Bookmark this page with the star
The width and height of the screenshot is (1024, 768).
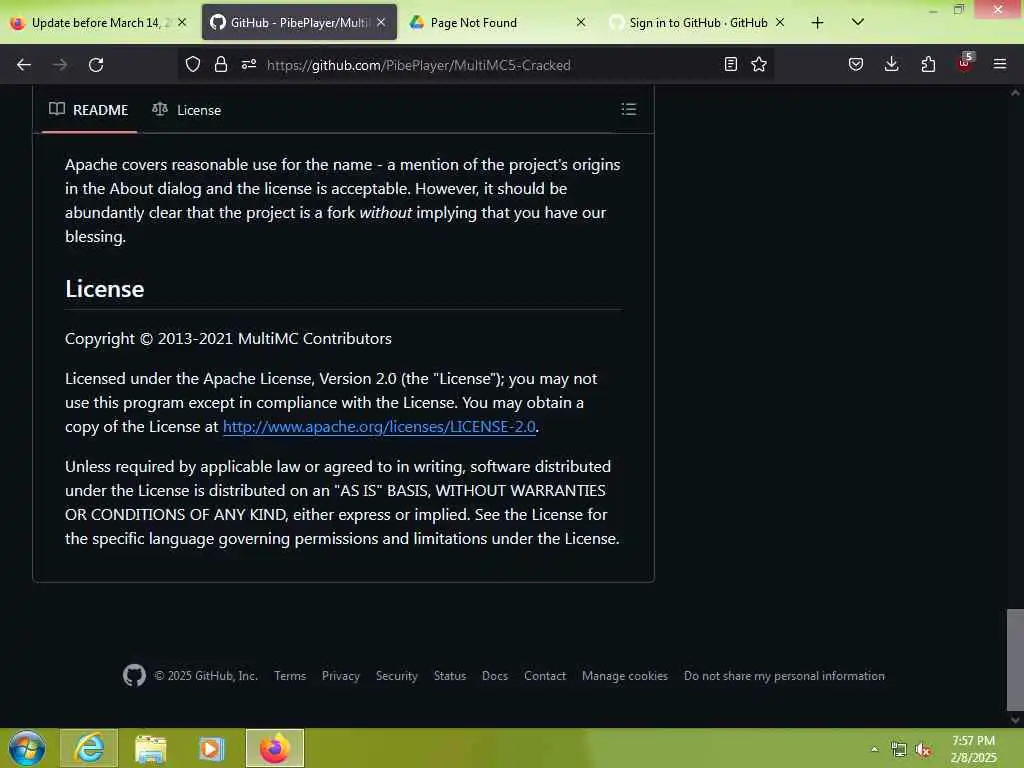pyautogui.click(x=759, y=64)
